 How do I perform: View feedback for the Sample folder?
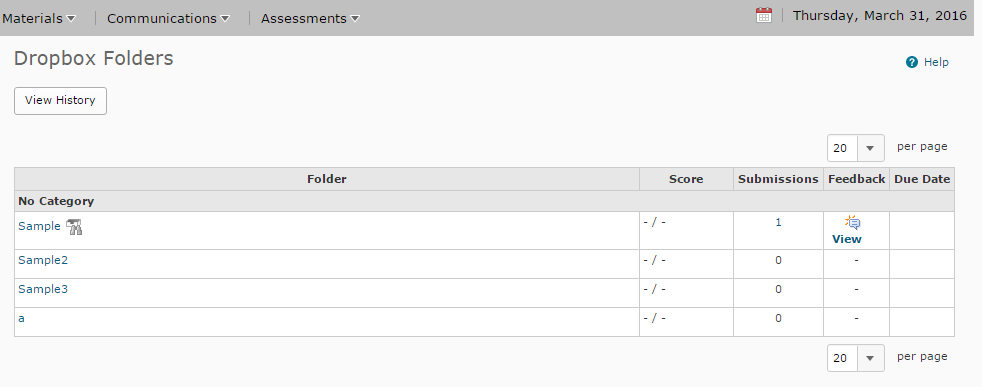(x=847, y=239)
